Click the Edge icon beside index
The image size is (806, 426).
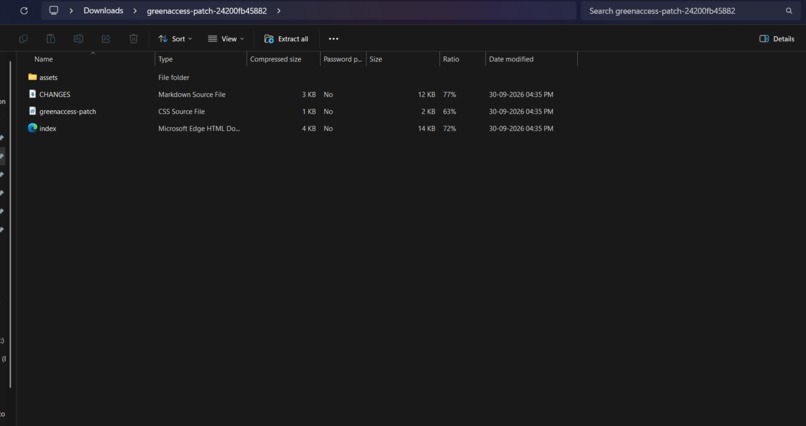tap(32, 128)
